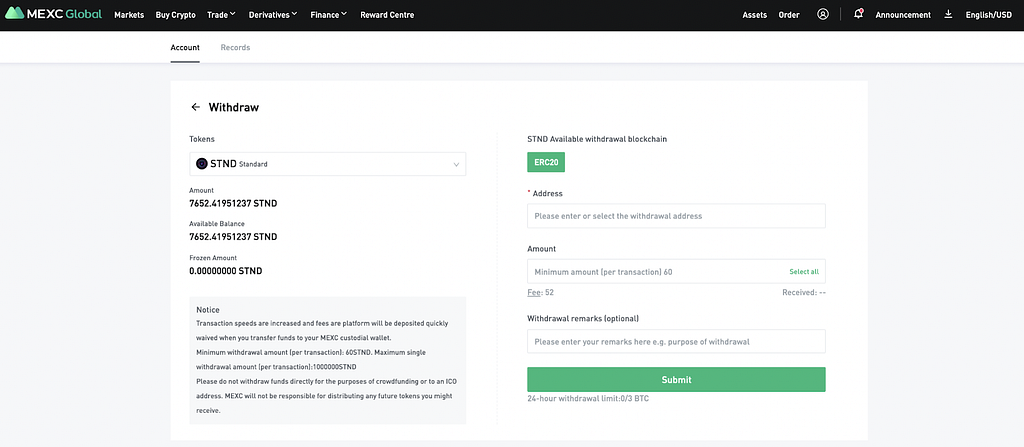
Task: Click the underlined Fee label
Action: [x=534, y=293]
